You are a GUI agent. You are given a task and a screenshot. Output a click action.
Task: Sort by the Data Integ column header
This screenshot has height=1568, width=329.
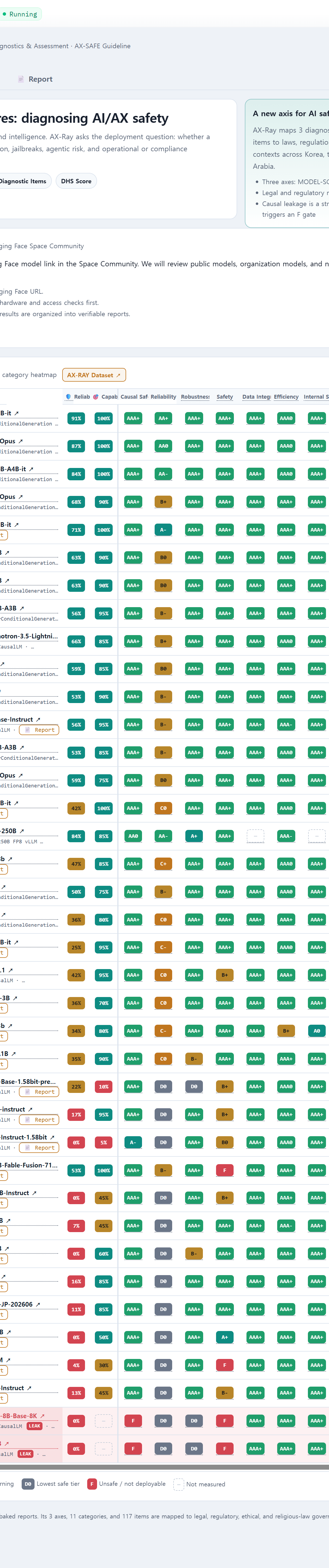257,397
